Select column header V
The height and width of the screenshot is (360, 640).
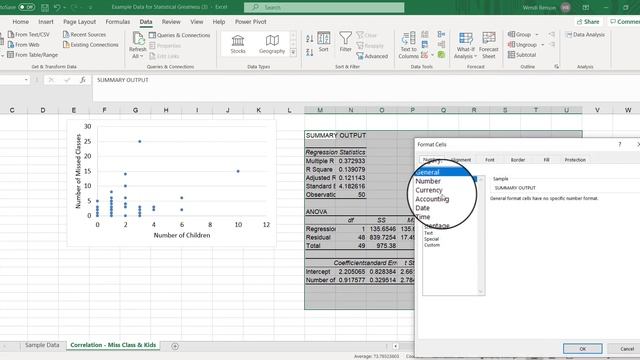pyautogui.click(x=597, y=110)
